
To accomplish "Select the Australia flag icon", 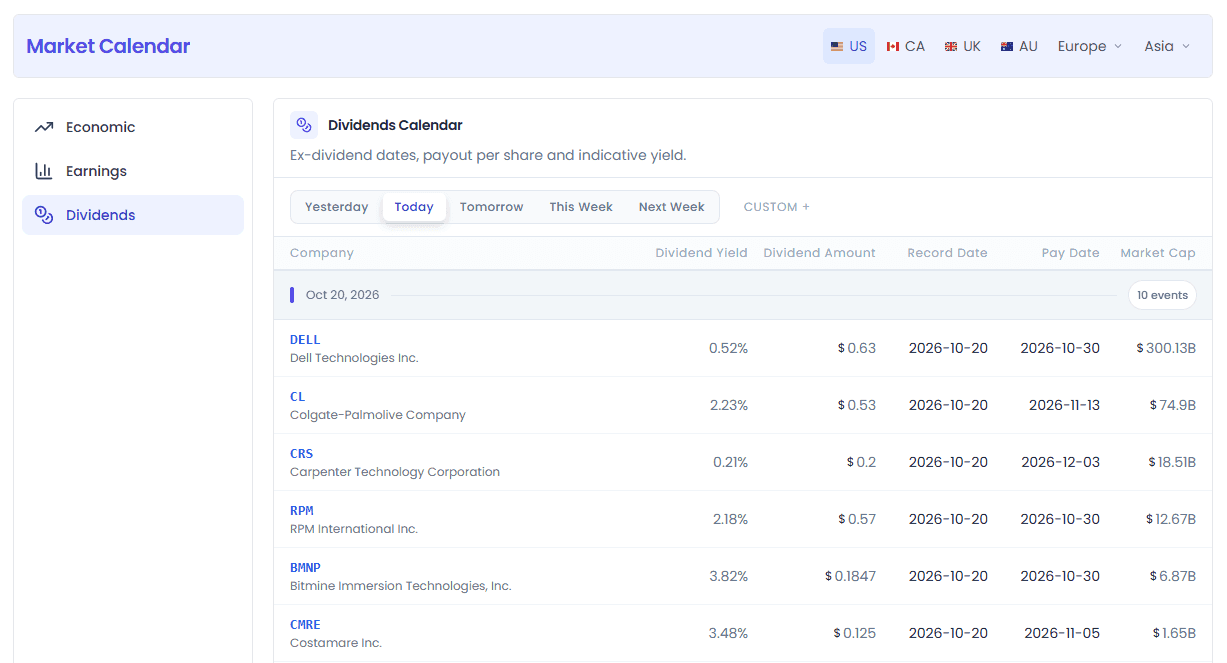I will pos(1007,46).
